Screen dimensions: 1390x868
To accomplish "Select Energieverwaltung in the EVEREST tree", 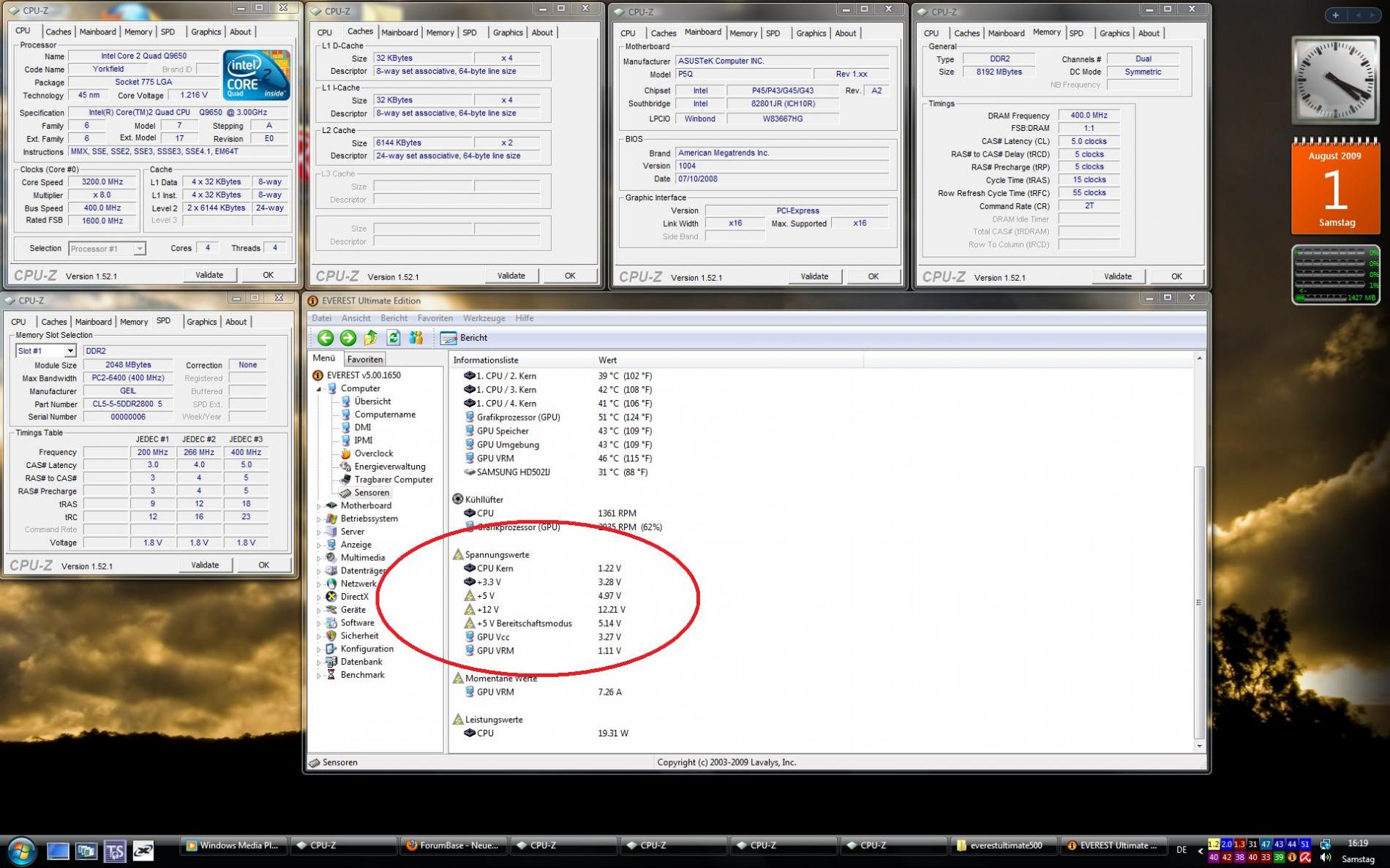I will [x=390, y=467].
